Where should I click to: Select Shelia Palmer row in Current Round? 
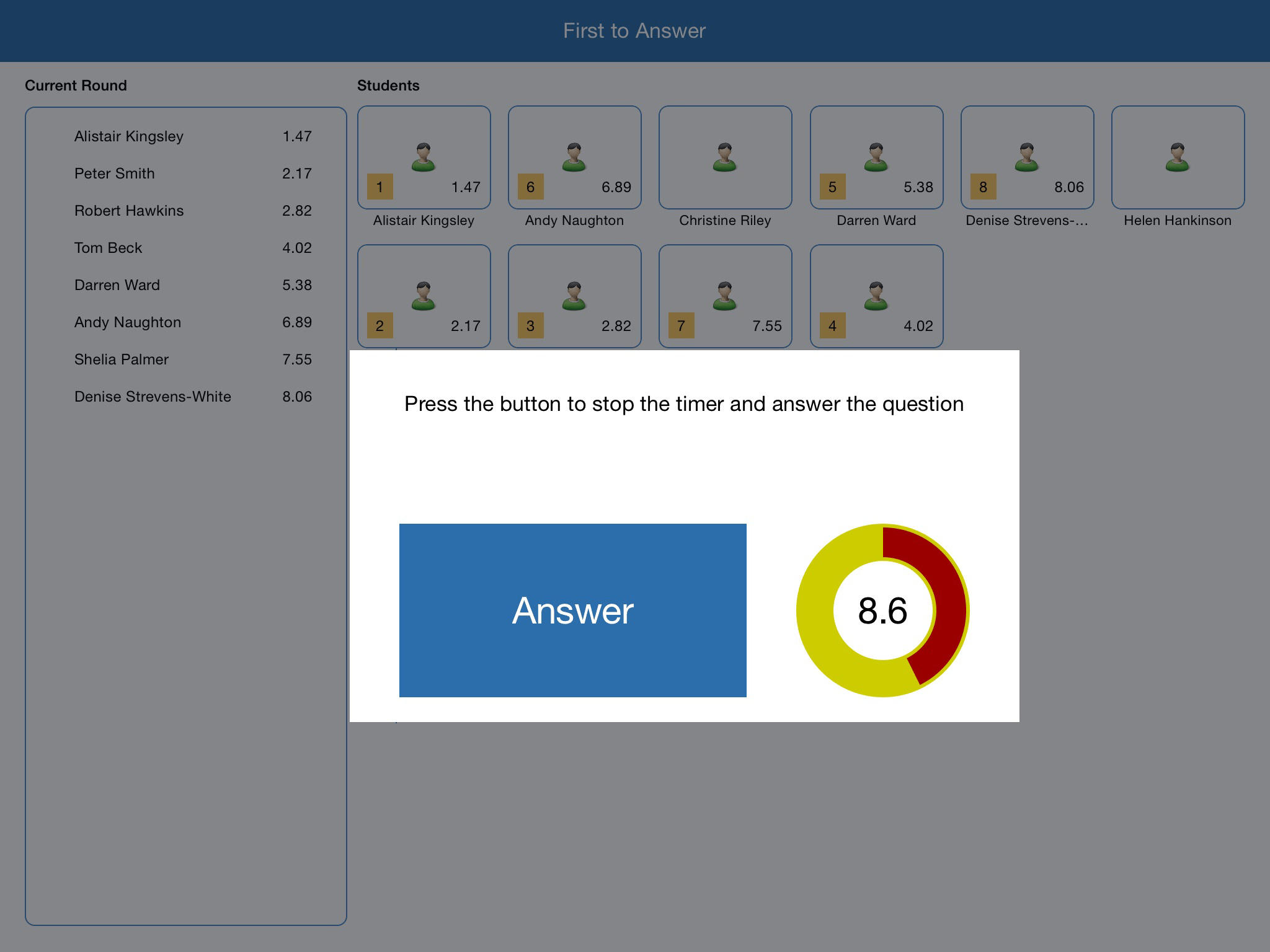pos(122,359)
